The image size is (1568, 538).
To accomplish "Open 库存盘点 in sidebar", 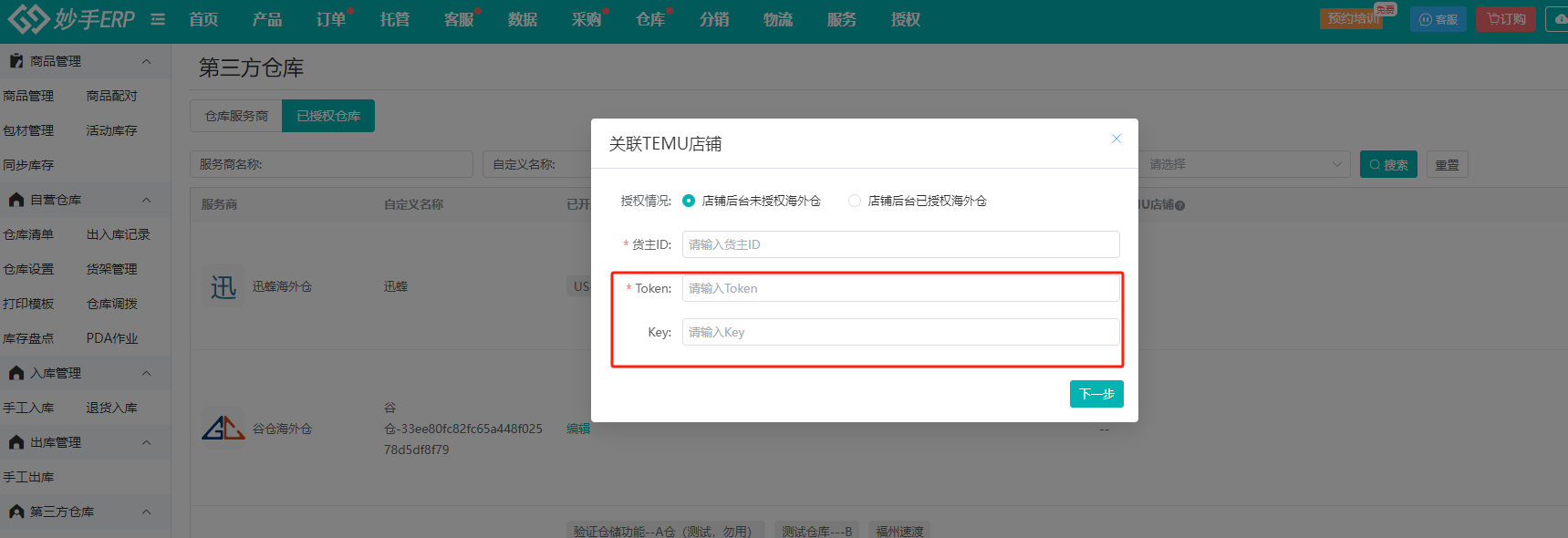I will coord(28,338).
